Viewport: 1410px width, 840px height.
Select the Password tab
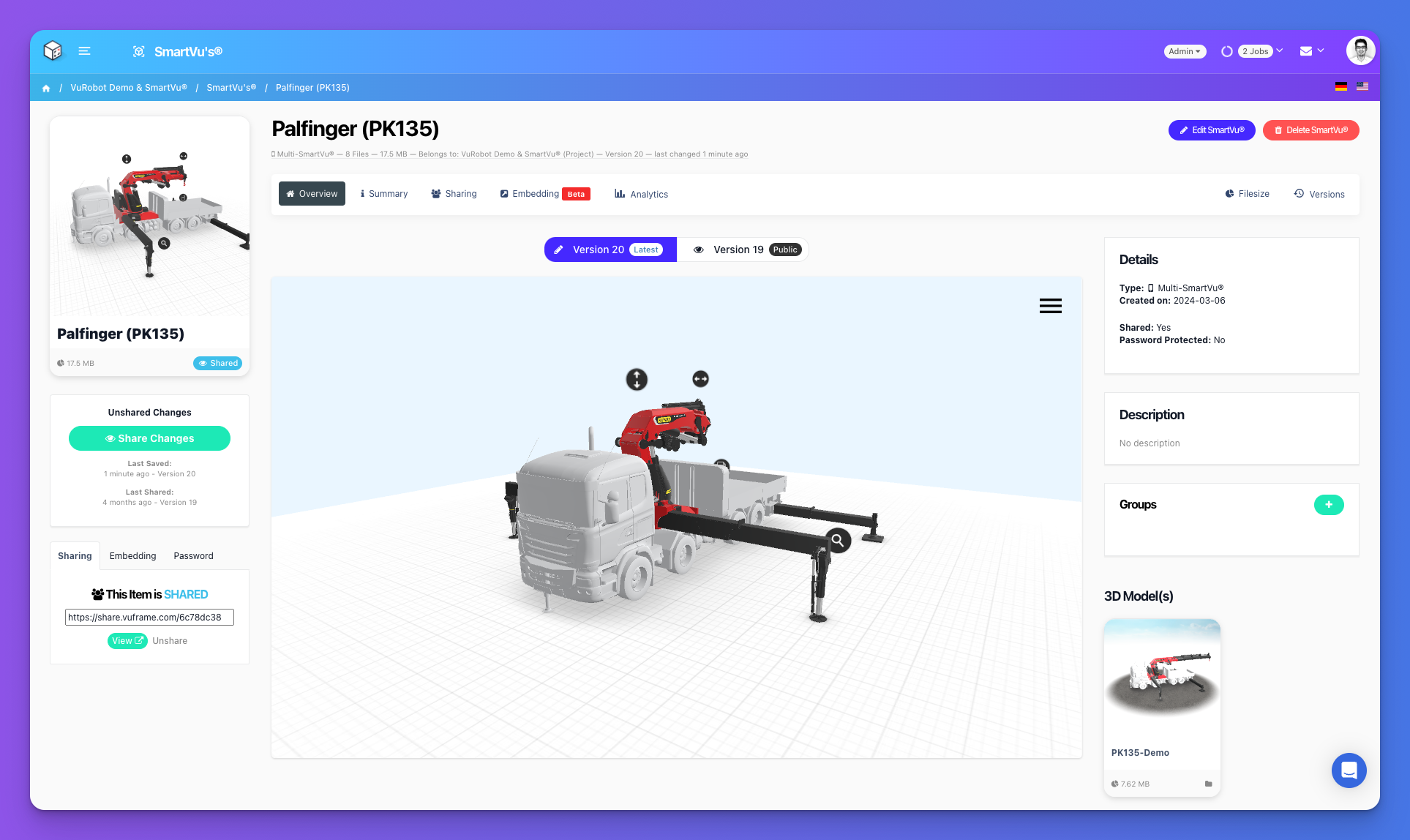[x=193, y=556]
